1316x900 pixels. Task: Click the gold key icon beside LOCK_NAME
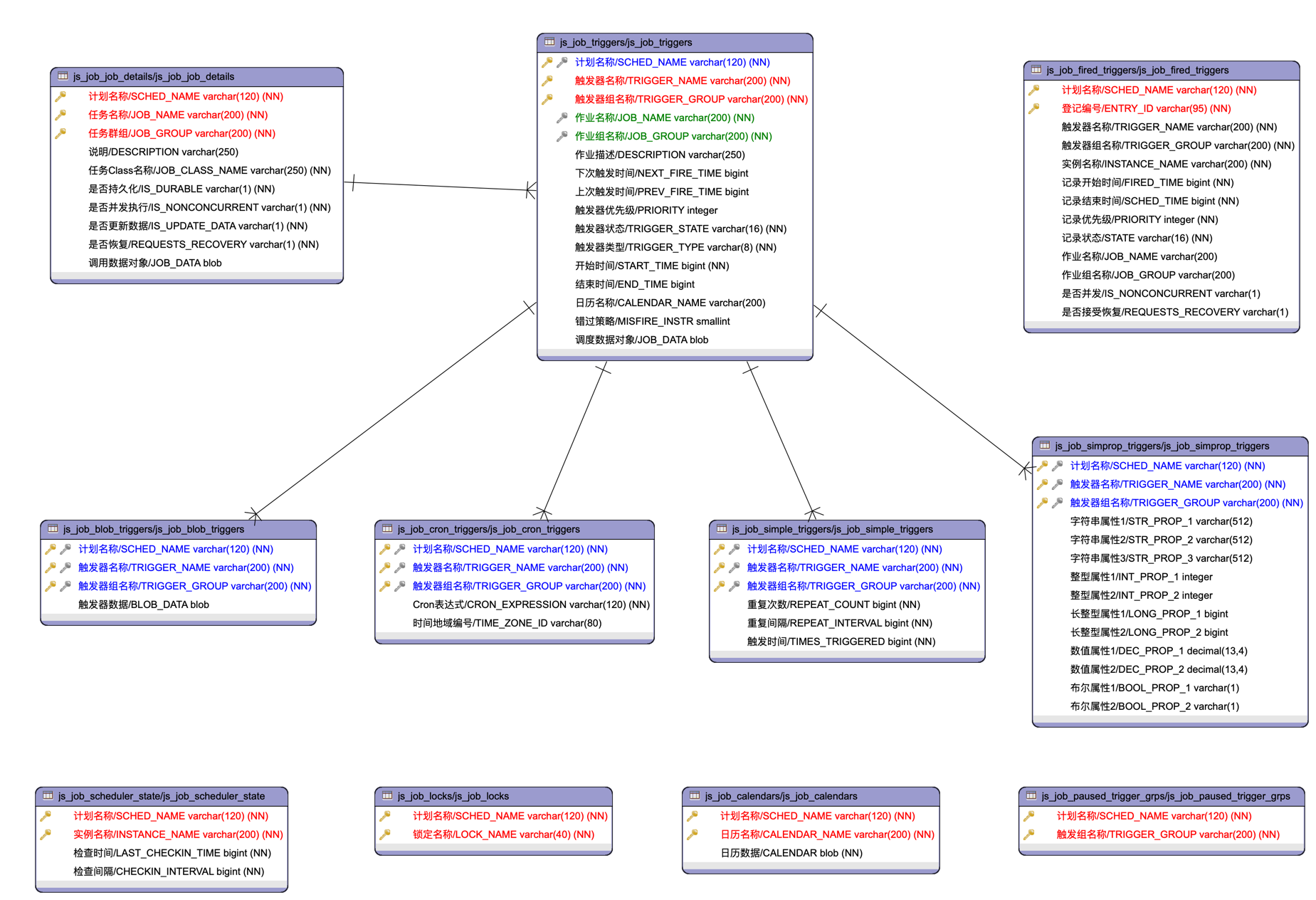(385, 834)
